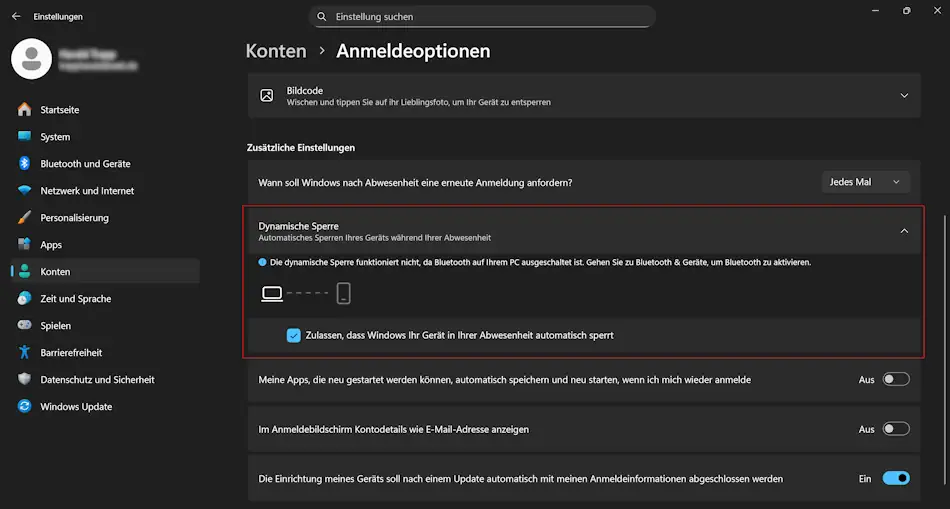Screen dimensions: 950x509
Task: Open Barrierefreiheit settings
Action: pos(105,353)
